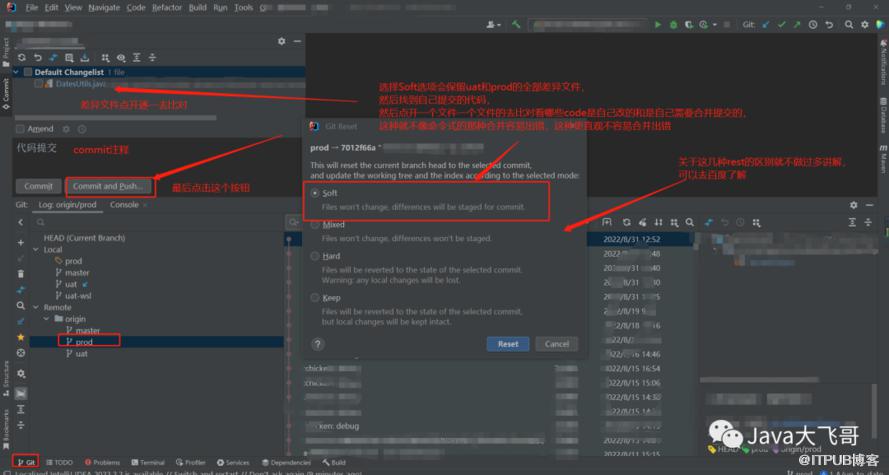Click the Reset button in dialog

pyautogui.click(x=508, y=344)
